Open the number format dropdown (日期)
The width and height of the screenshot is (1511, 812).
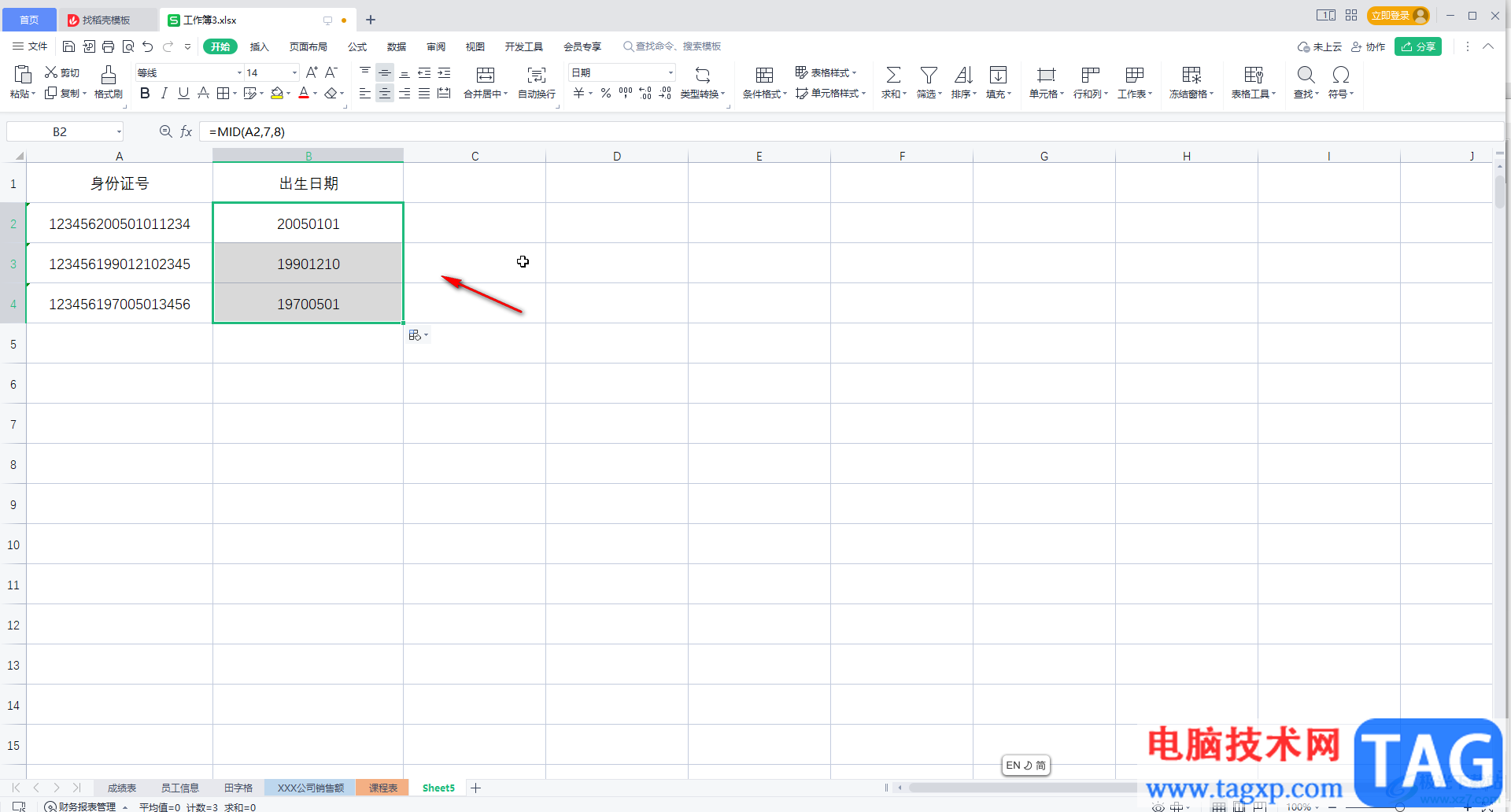[671, 72]
